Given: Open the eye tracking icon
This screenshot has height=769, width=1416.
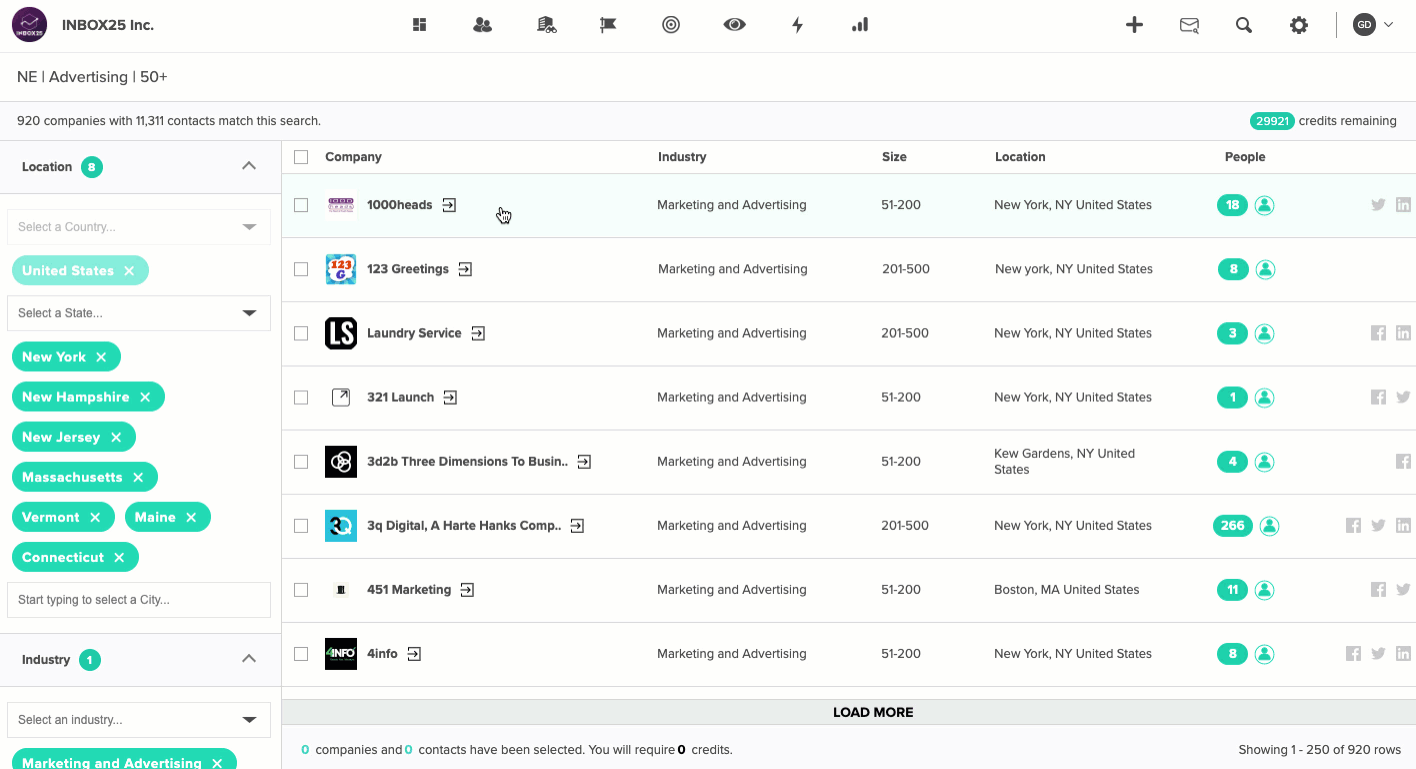Looking at the screenshot, I should point(735,25).
